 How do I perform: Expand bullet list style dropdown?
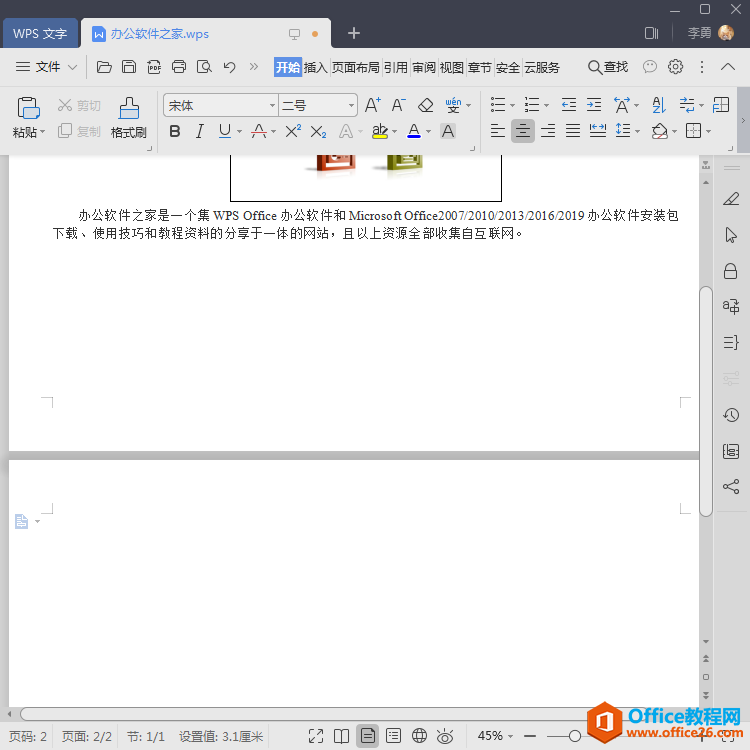[512, 105]
